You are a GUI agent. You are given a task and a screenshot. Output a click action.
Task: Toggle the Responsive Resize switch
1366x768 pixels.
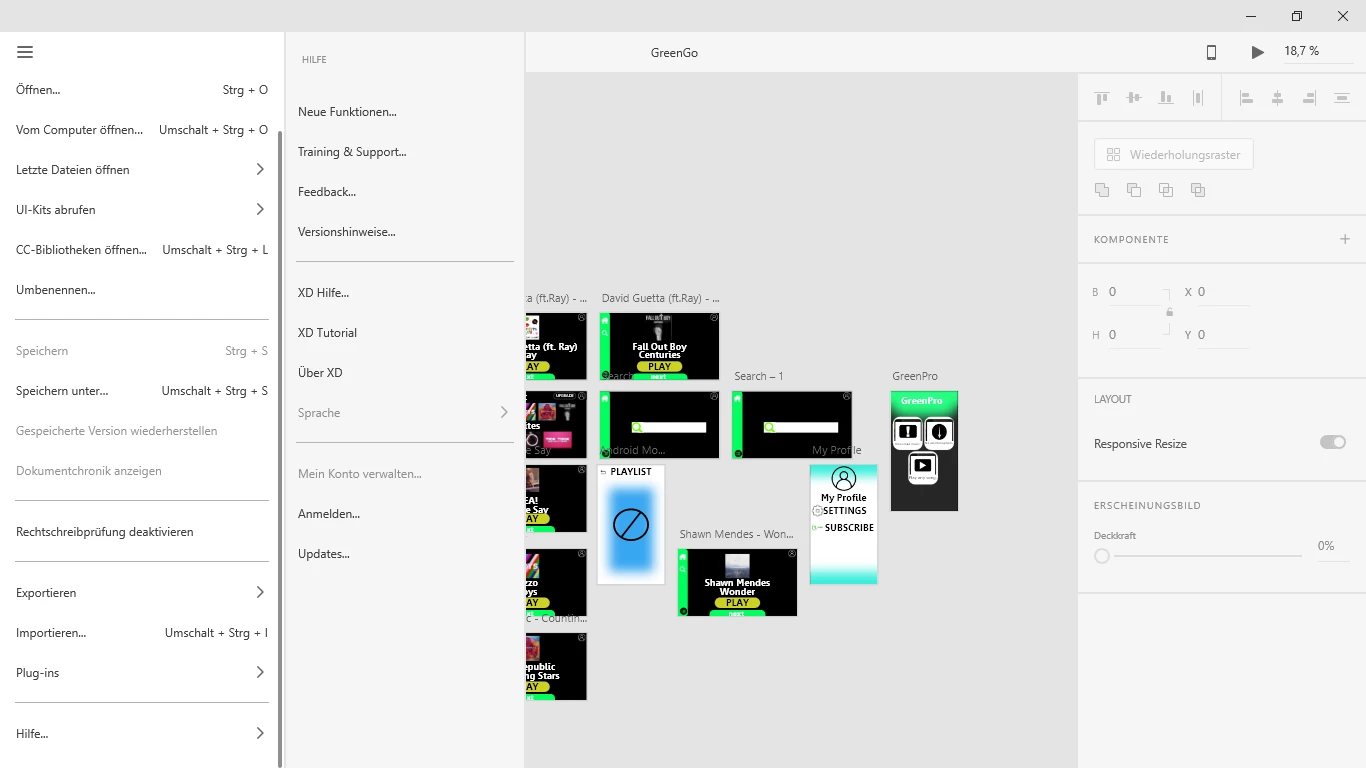pos(1333,442)
